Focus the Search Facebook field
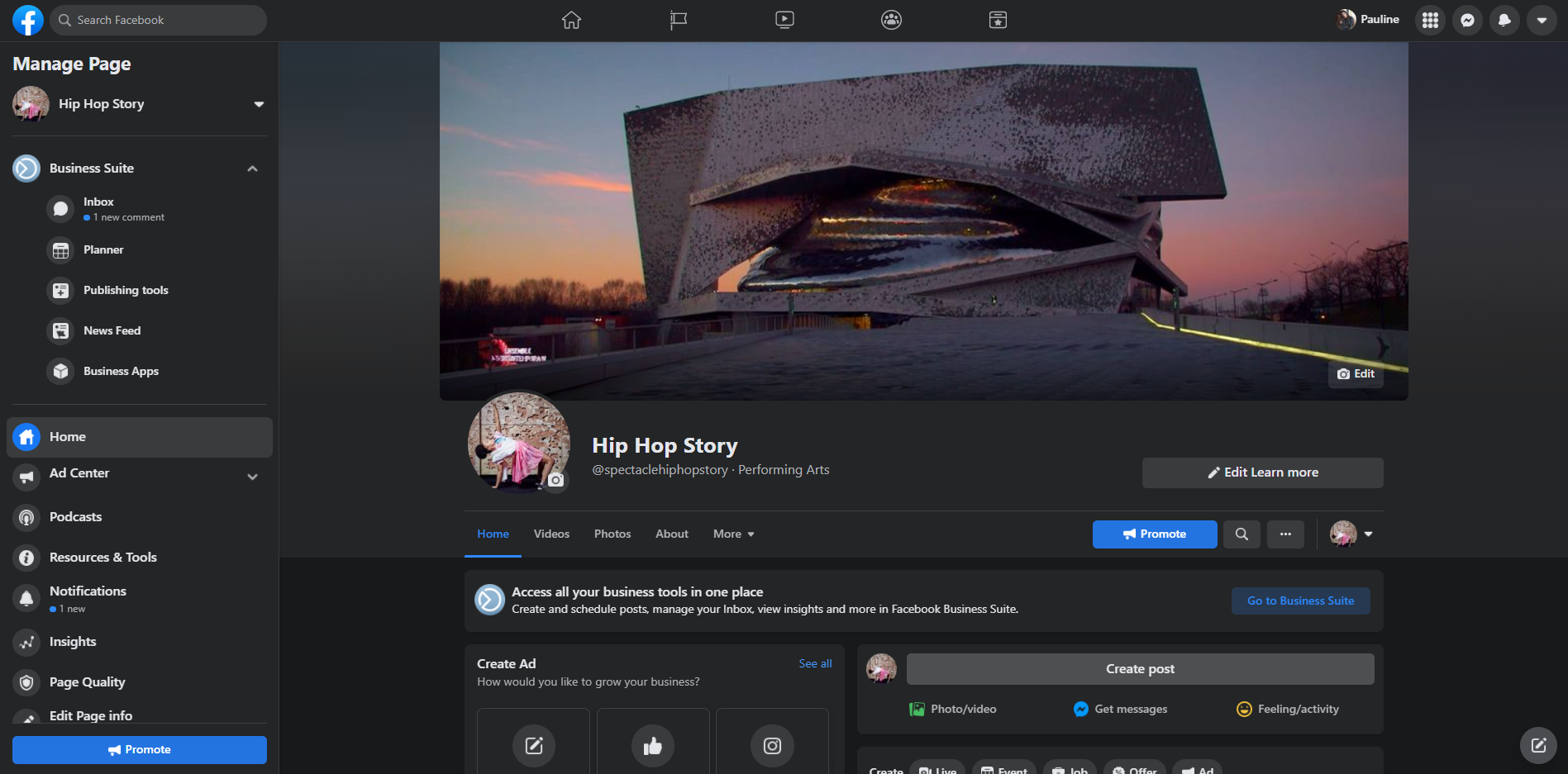This screenshot has width=1568, height=774. tap(159, 20)
